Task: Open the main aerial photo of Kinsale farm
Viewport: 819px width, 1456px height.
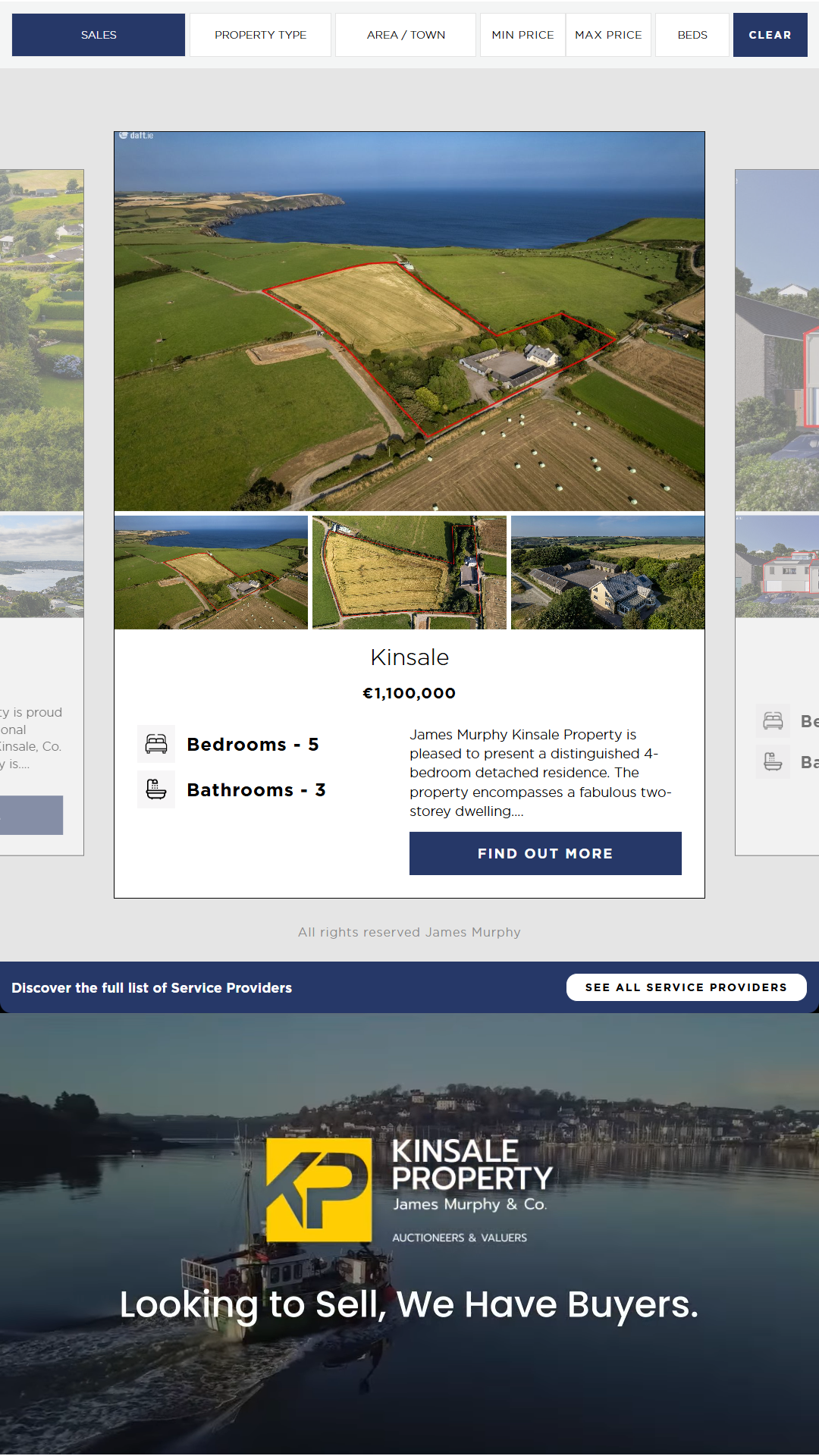Action: 409,321
